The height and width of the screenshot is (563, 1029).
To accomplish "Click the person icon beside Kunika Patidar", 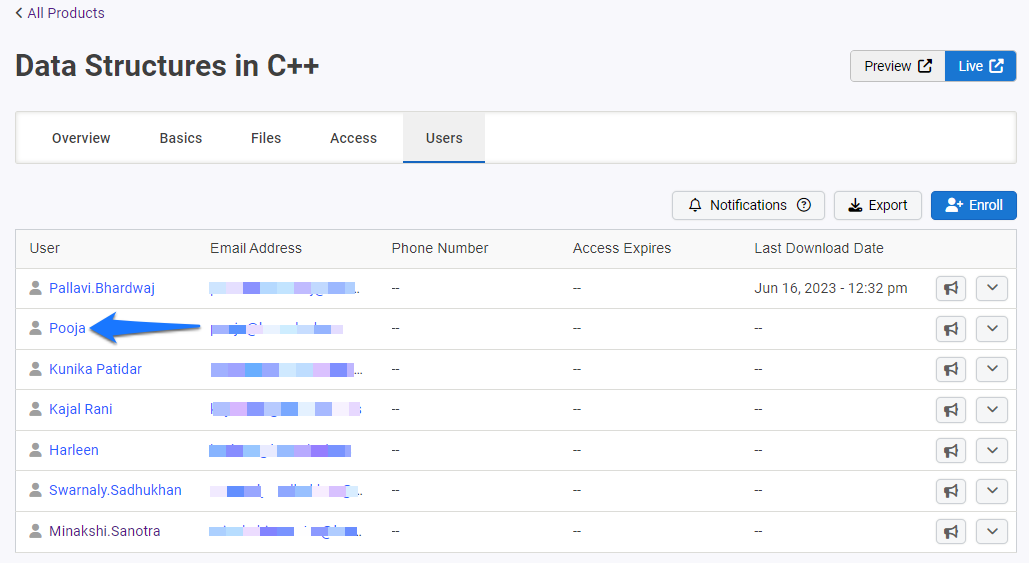I will pos(35,369).
